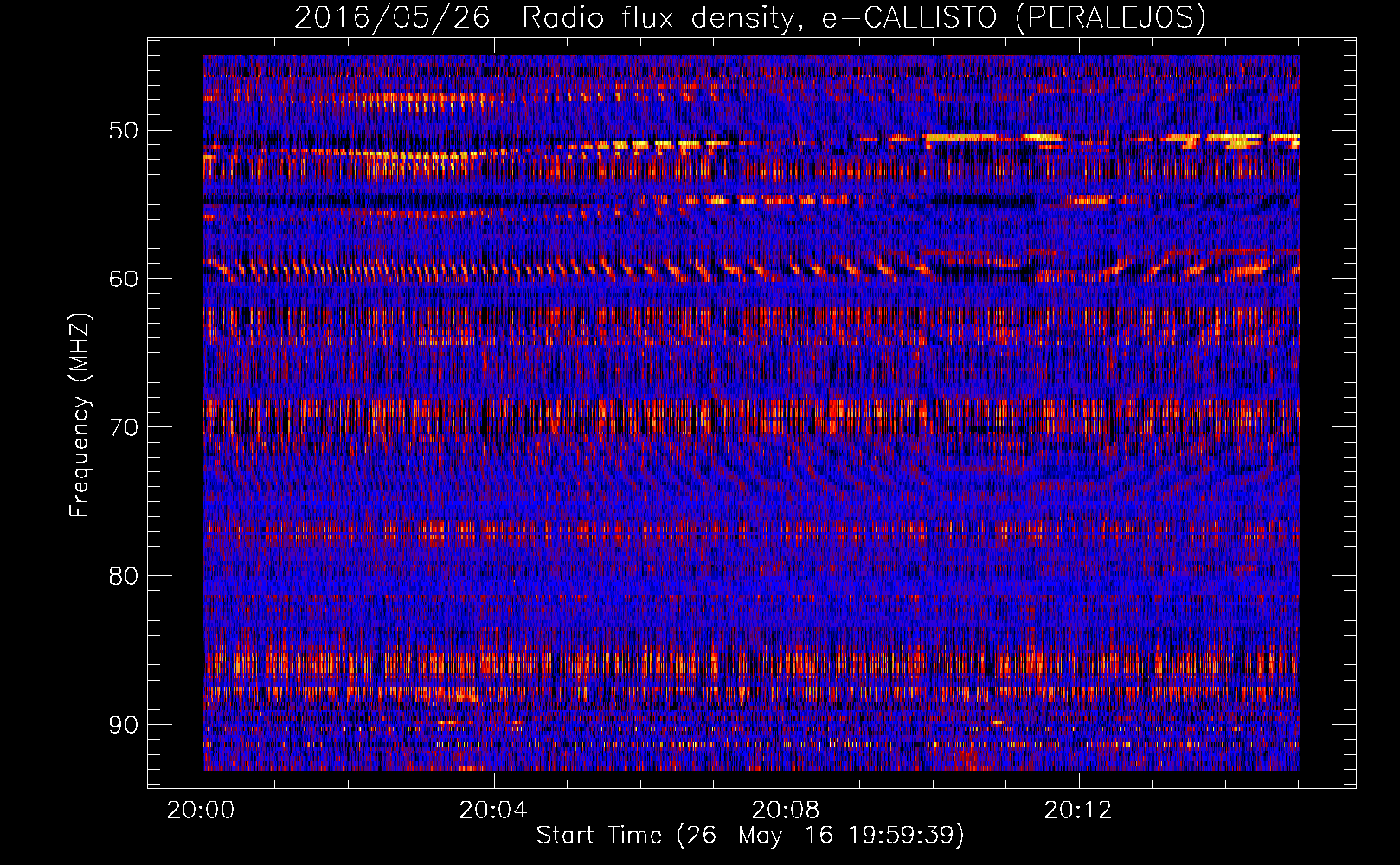Click the time tick label "20:00"
Screen dimensions: 1400x865
pos(201,811)
